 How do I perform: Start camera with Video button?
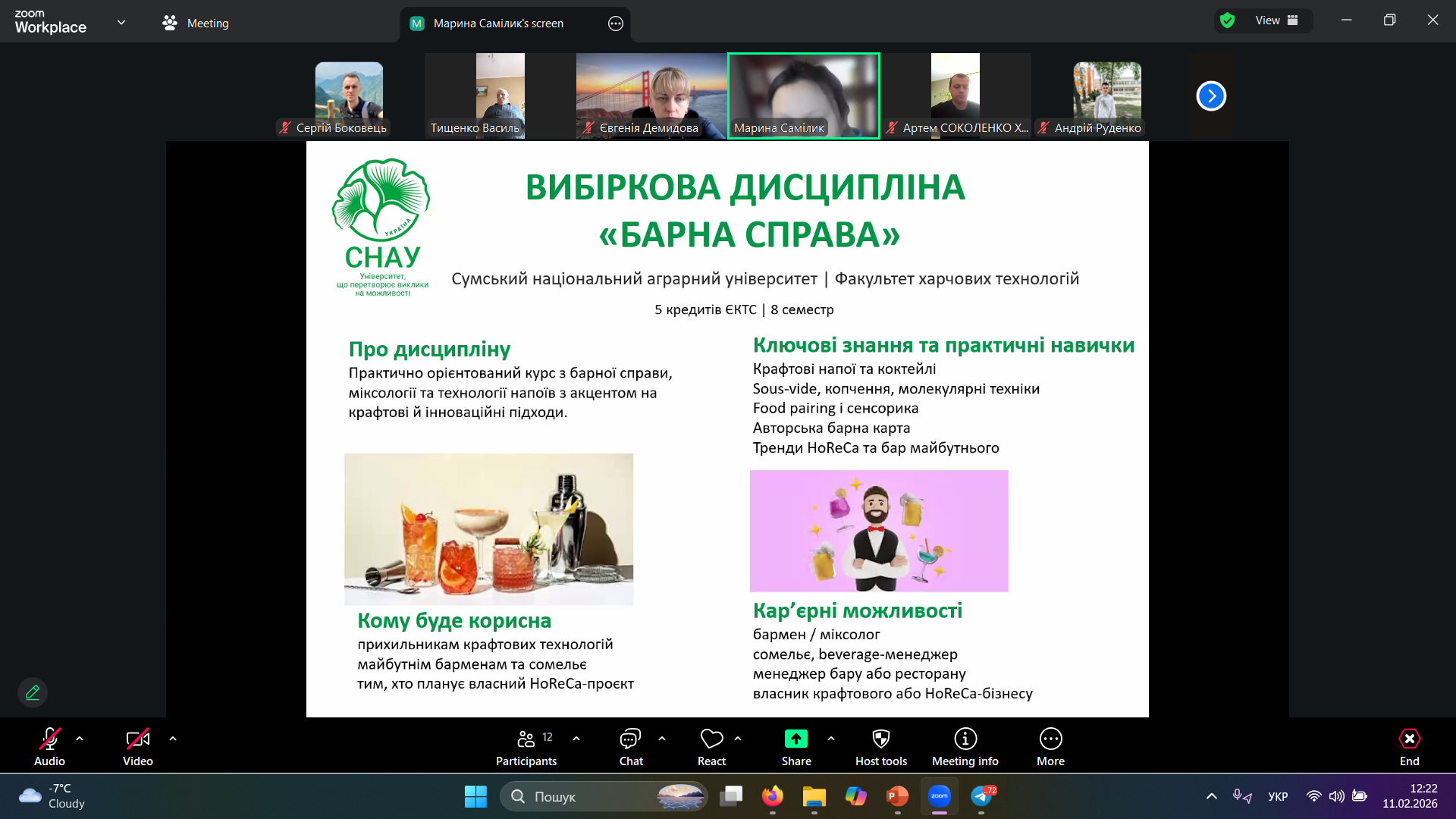tap(137, 747)
